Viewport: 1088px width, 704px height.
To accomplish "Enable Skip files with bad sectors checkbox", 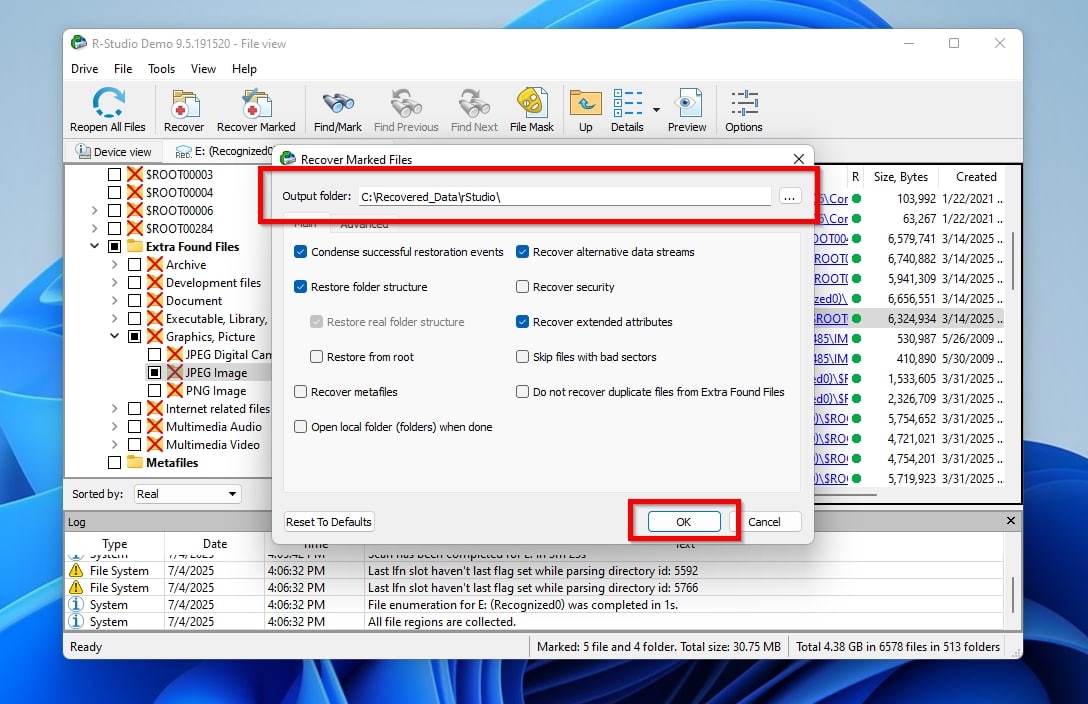I will point(522,357).
